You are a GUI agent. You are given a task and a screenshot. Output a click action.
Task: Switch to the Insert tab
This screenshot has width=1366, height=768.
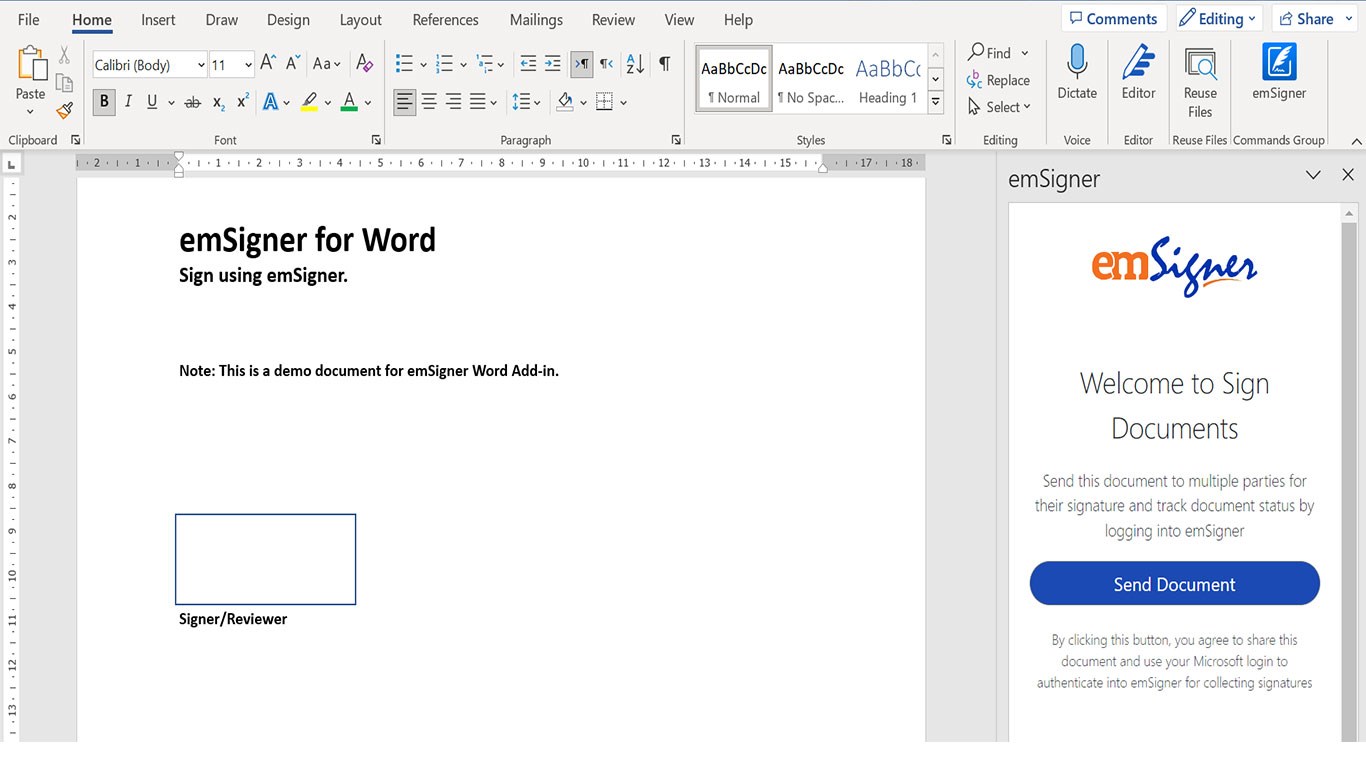[x=158, y=20]
